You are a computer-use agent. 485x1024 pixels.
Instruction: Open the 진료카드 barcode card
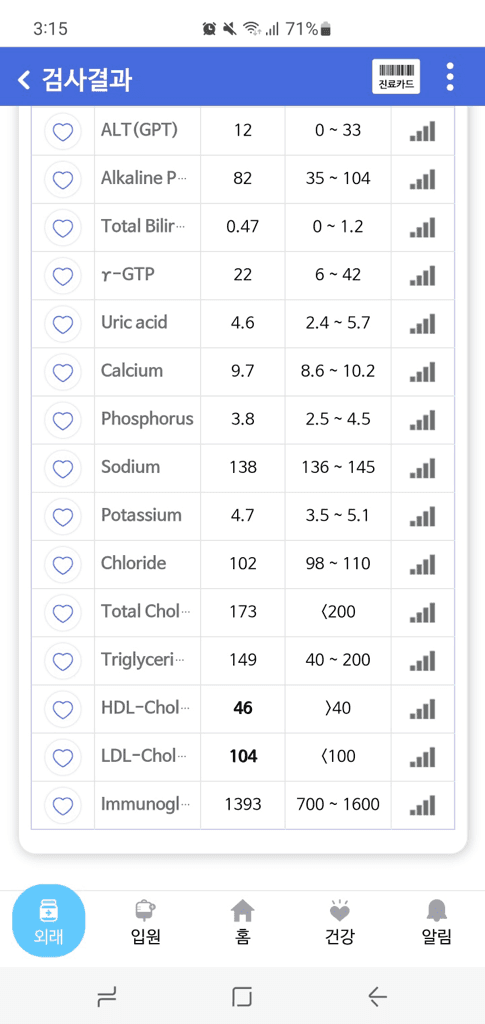point(396,77)
